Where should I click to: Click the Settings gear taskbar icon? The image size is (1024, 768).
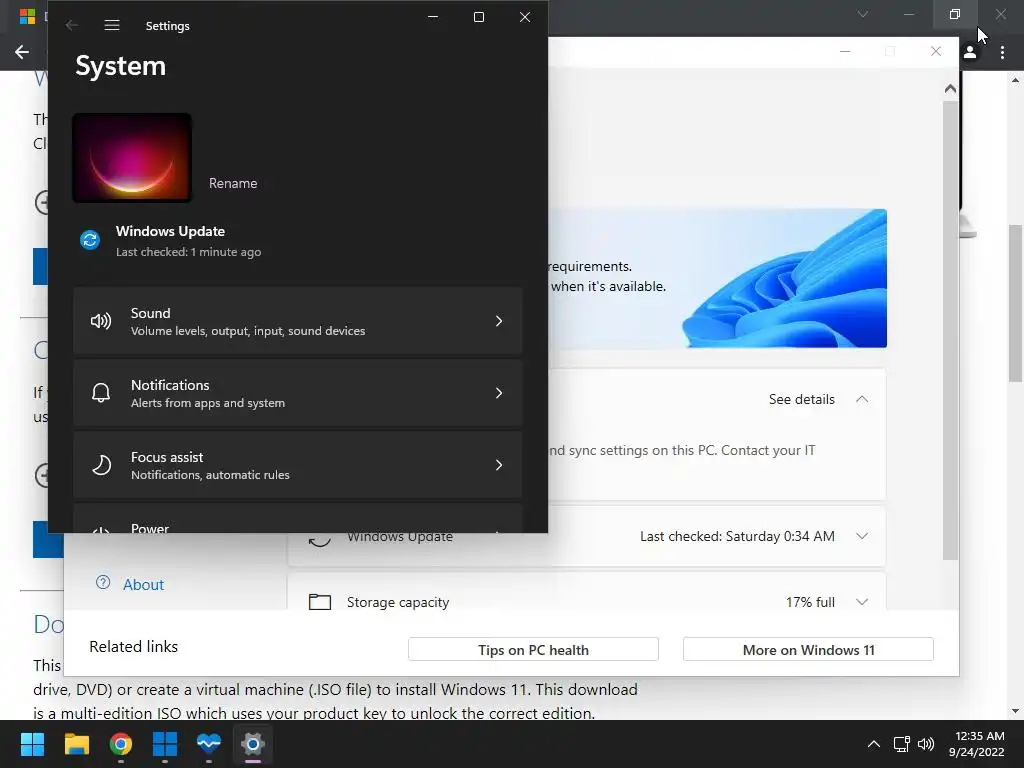253,744
